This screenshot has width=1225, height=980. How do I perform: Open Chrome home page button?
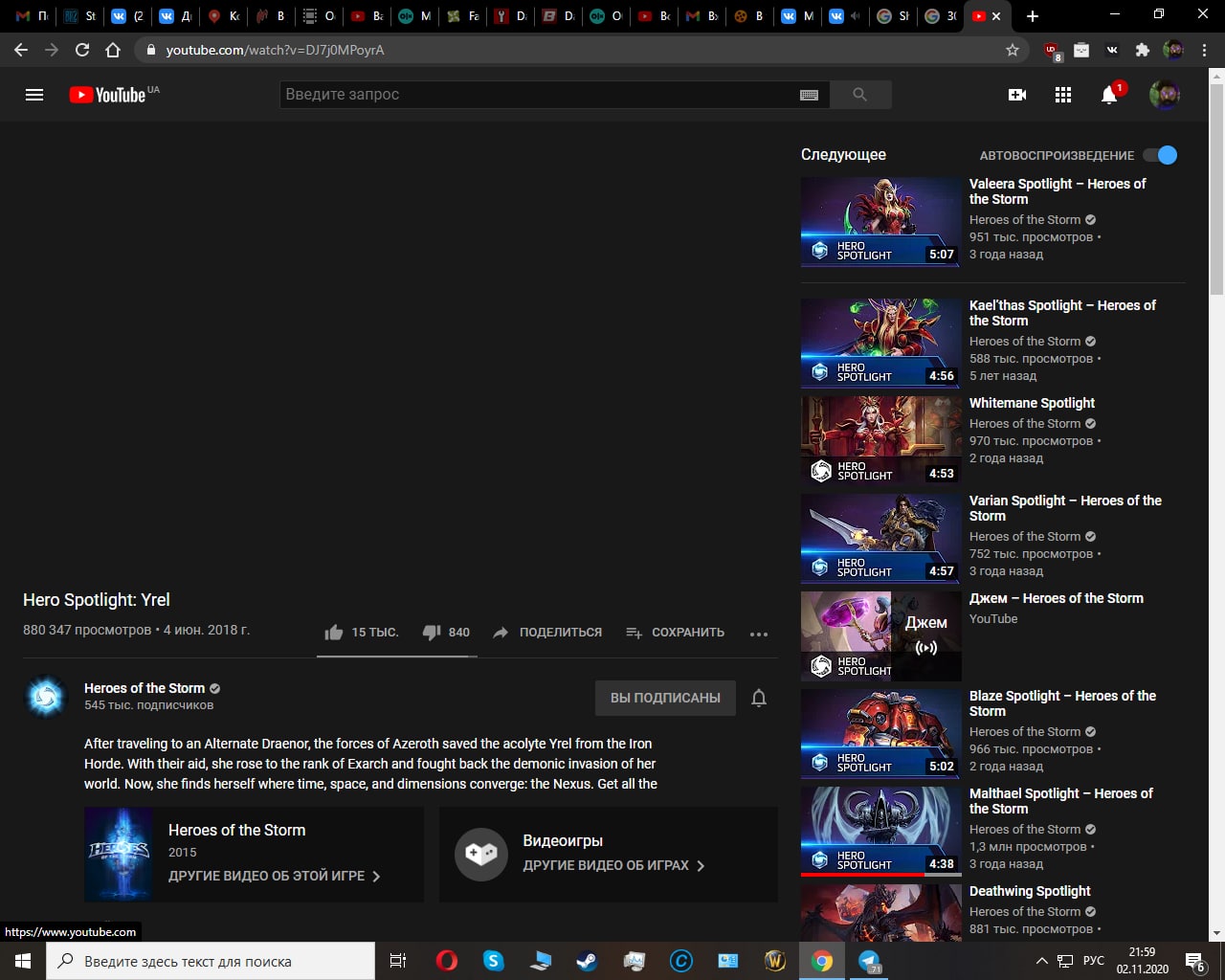coord(113,50)
